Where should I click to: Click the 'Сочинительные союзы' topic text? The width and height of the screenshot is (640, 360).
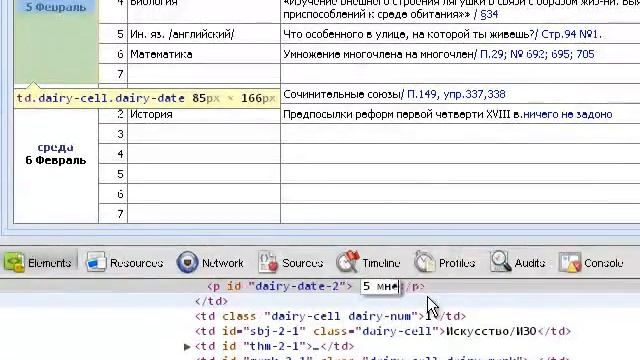(342, 94)
